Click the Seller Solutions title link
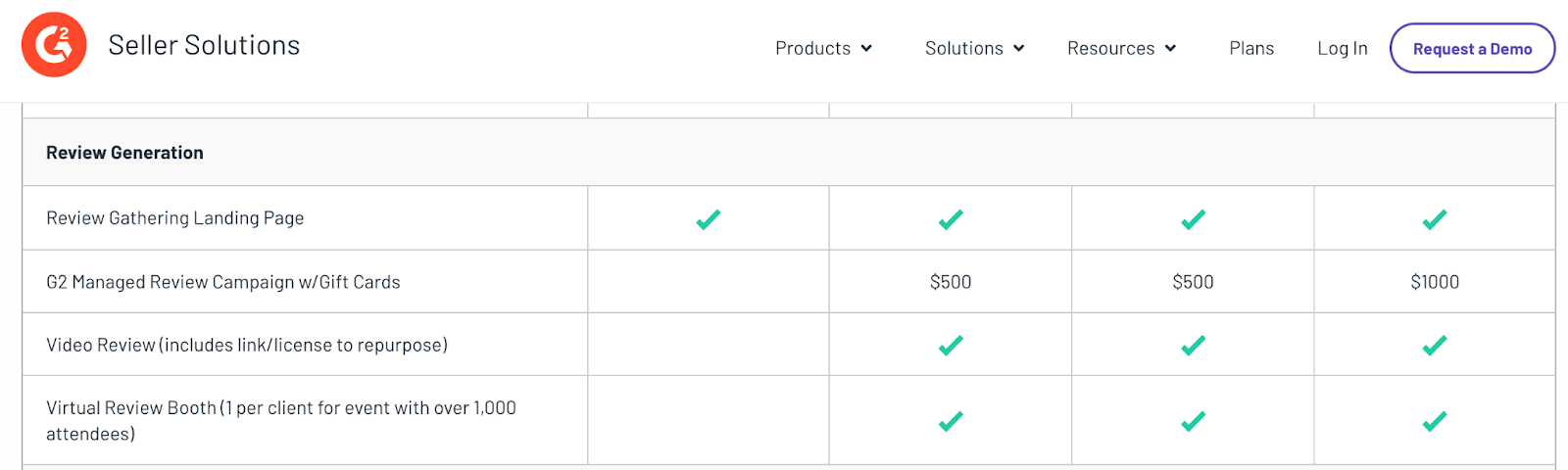 (x=204, y=45)
